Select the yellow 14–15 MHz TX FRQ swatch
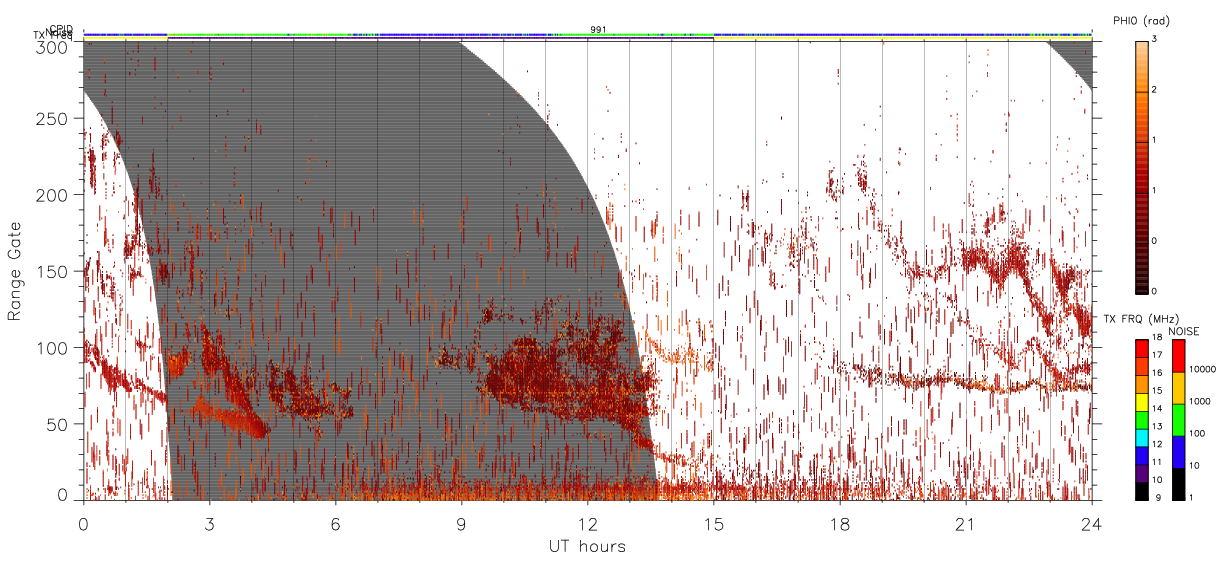 [x=1141, y=402]
